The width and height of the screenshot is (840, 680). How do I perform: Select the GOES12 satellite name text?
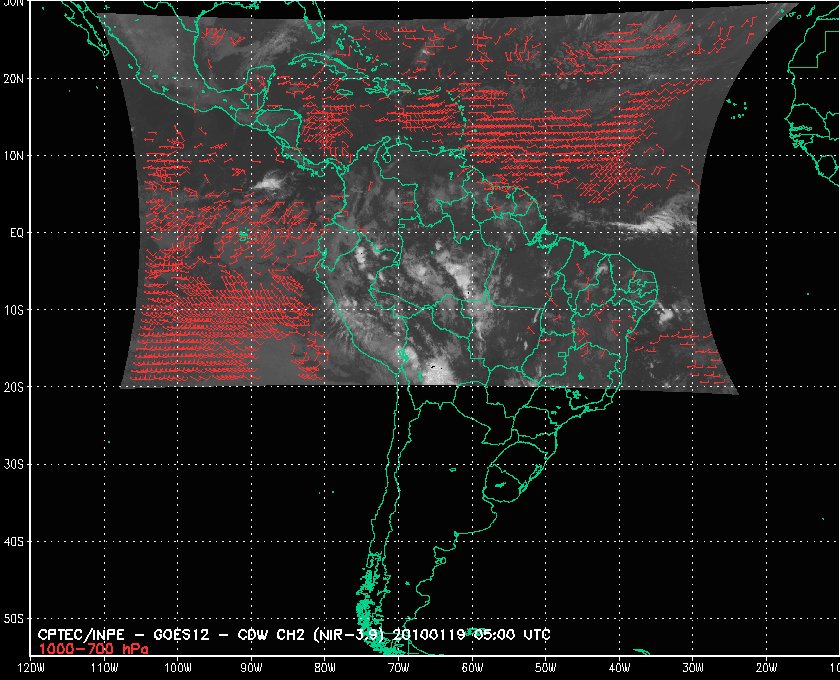(181, 636)
